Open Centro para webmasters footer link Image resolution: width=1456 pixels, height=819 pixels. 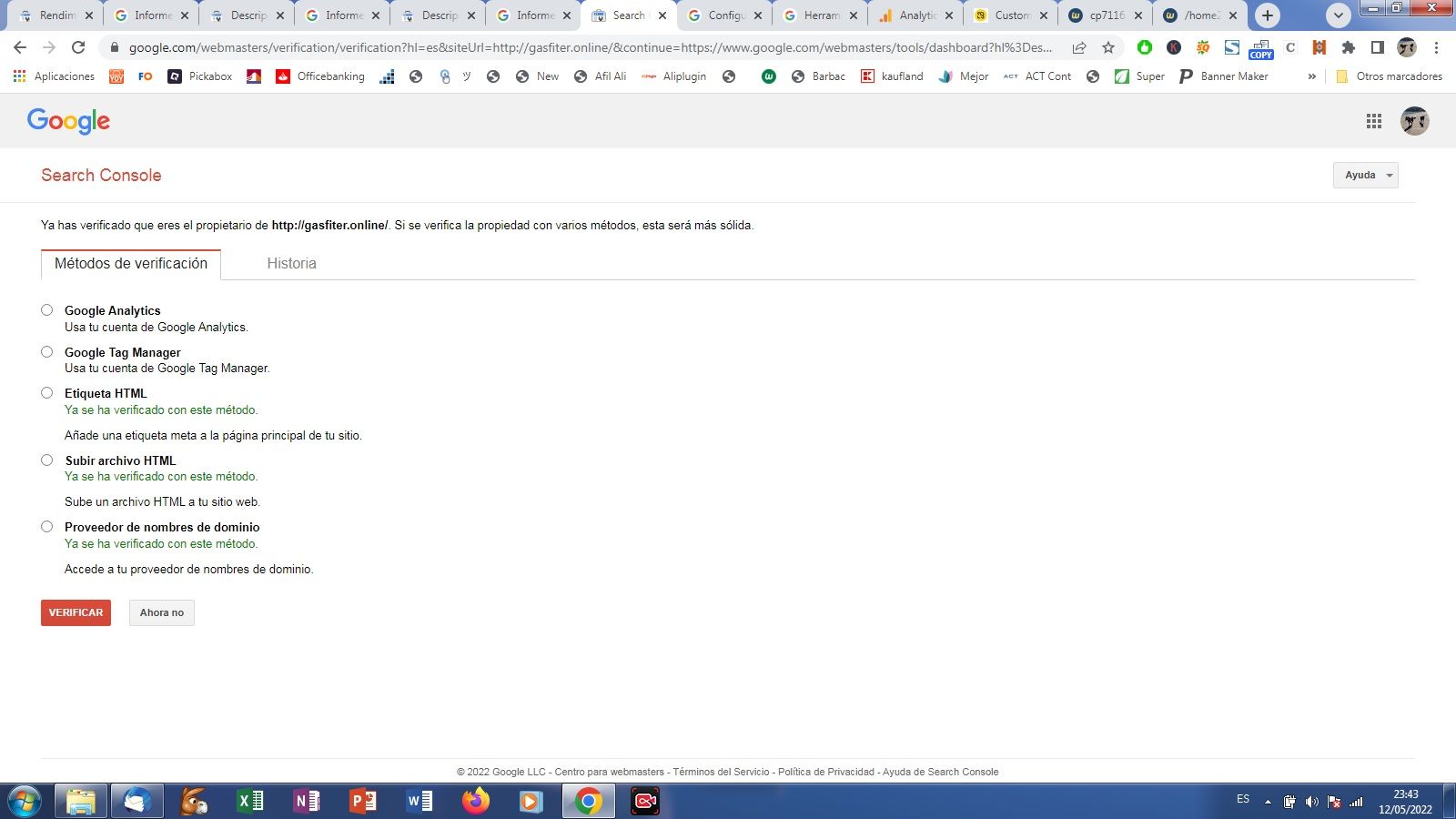(610, 772)
